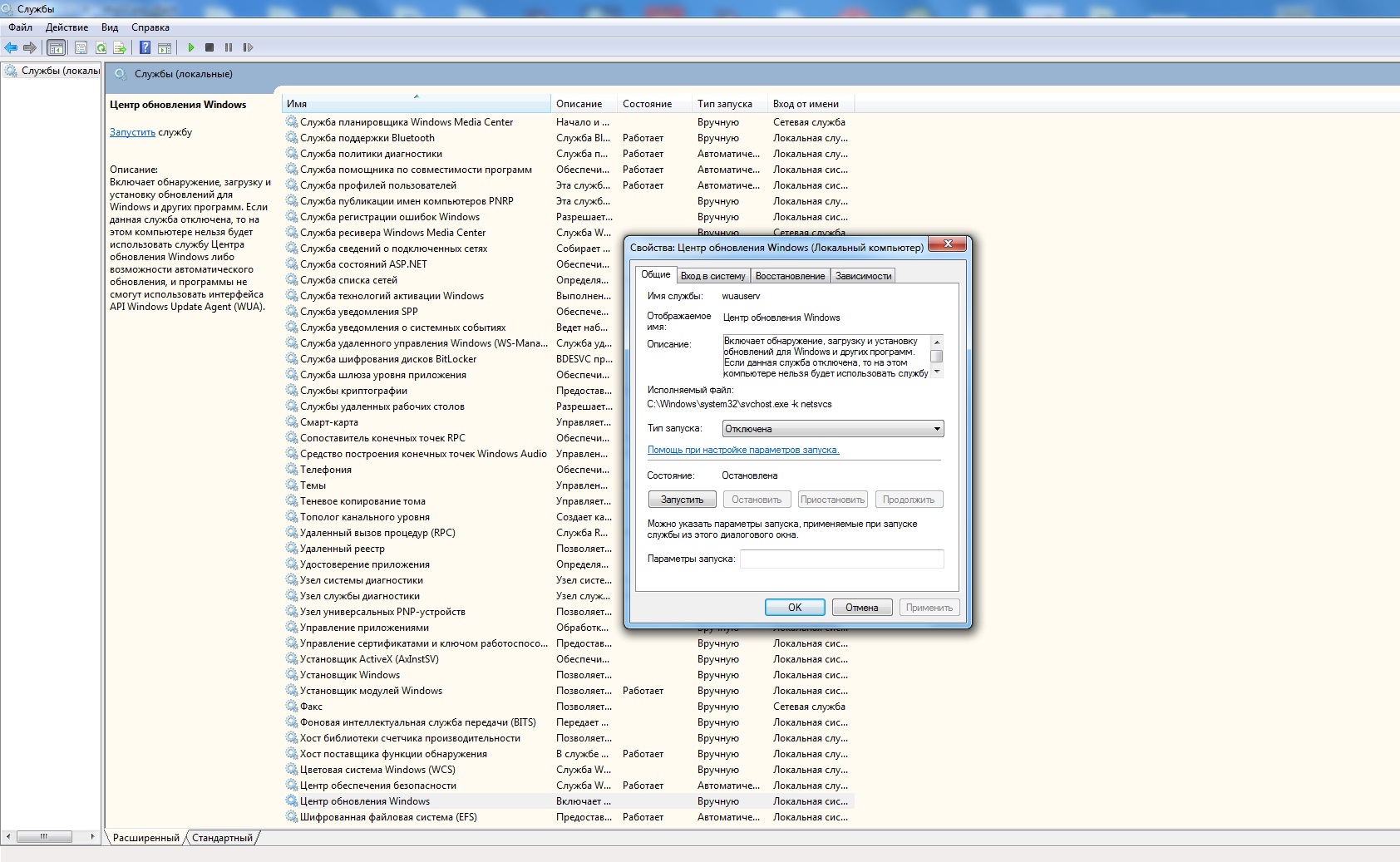Select the Фоновая интеллектуальная служба передачи (BITS) row
1400x862 pixels.
pyautogui.click(x=569, y=722)
